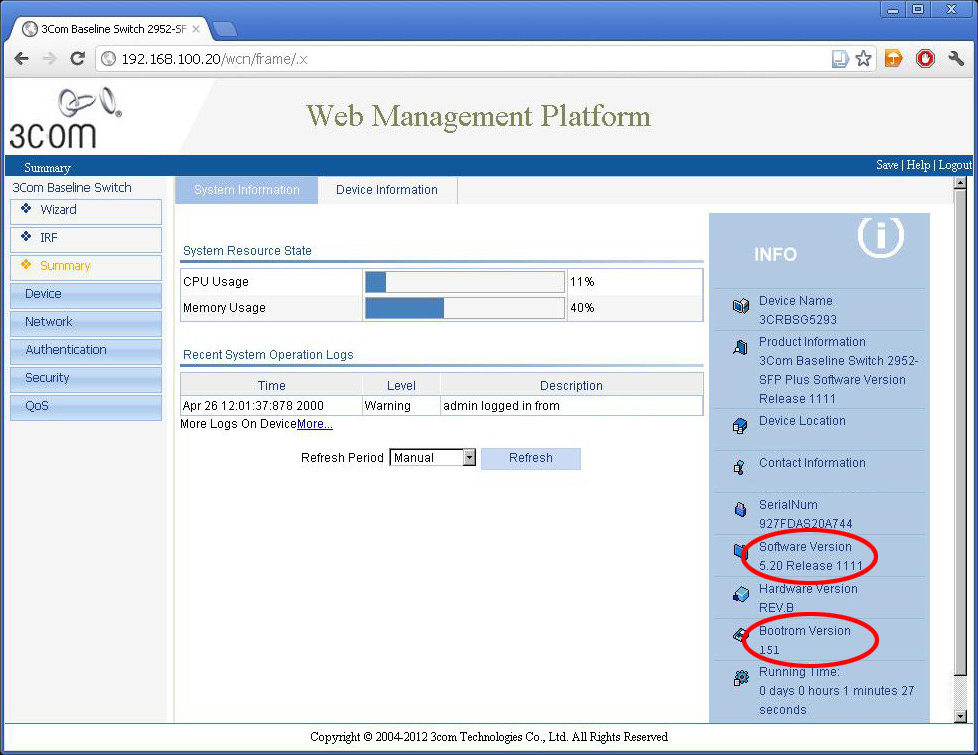Click the address bar URL field
978x755 pixels.
462,59
